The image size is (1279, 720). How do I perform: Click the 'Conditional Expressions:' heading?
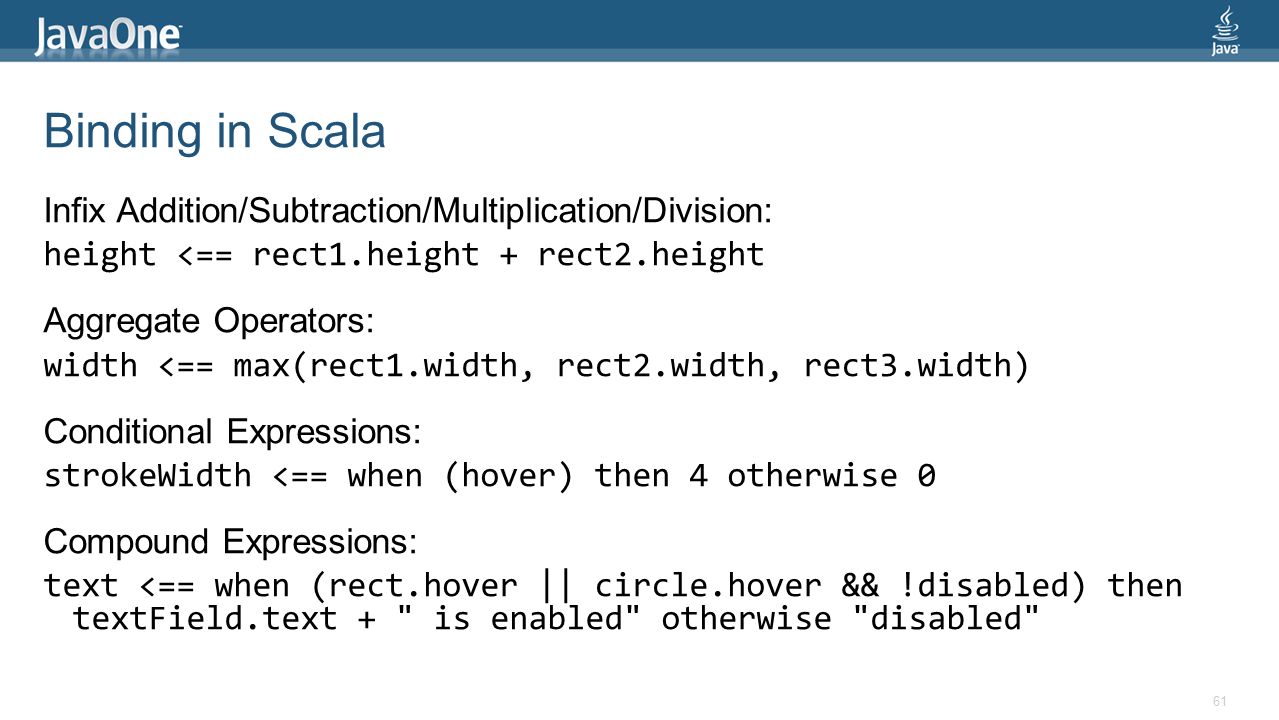pos(232,432)
